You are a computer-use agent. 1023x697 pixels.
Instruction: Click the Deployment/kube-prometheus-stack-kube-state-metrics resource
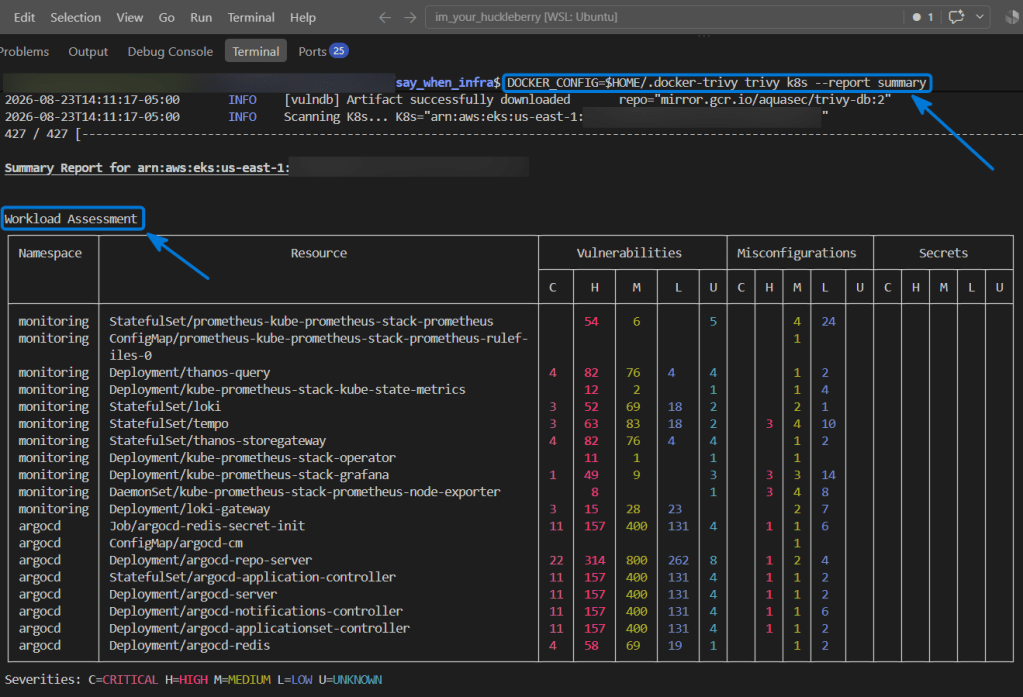(287, 389)
